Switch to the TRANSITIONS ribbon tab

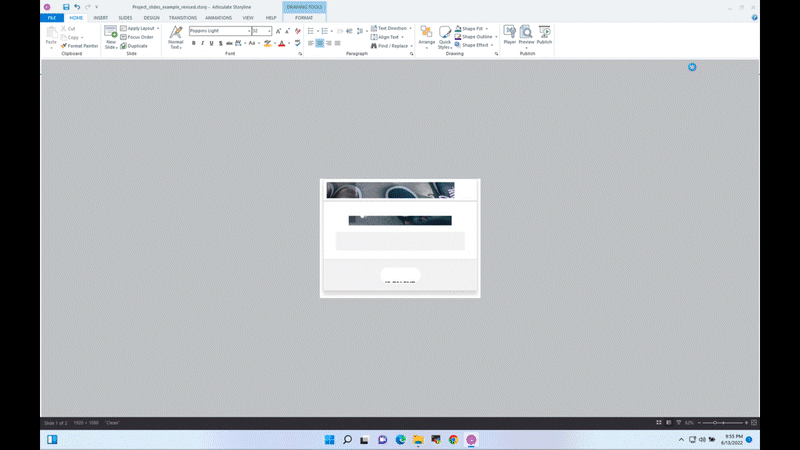(183, 18)
